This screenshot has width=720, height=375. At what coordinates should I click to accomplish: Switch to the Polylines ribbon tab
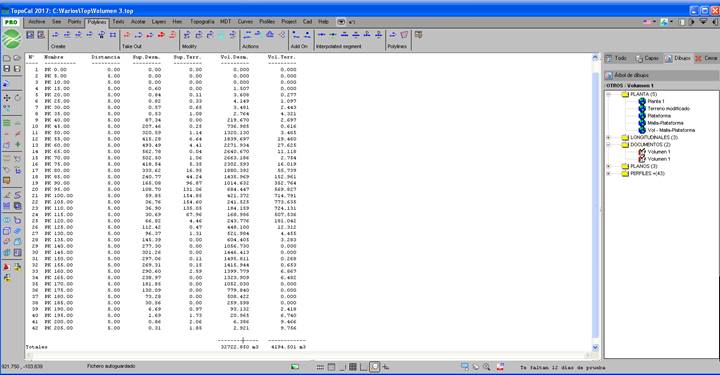(x=97, y=22)
